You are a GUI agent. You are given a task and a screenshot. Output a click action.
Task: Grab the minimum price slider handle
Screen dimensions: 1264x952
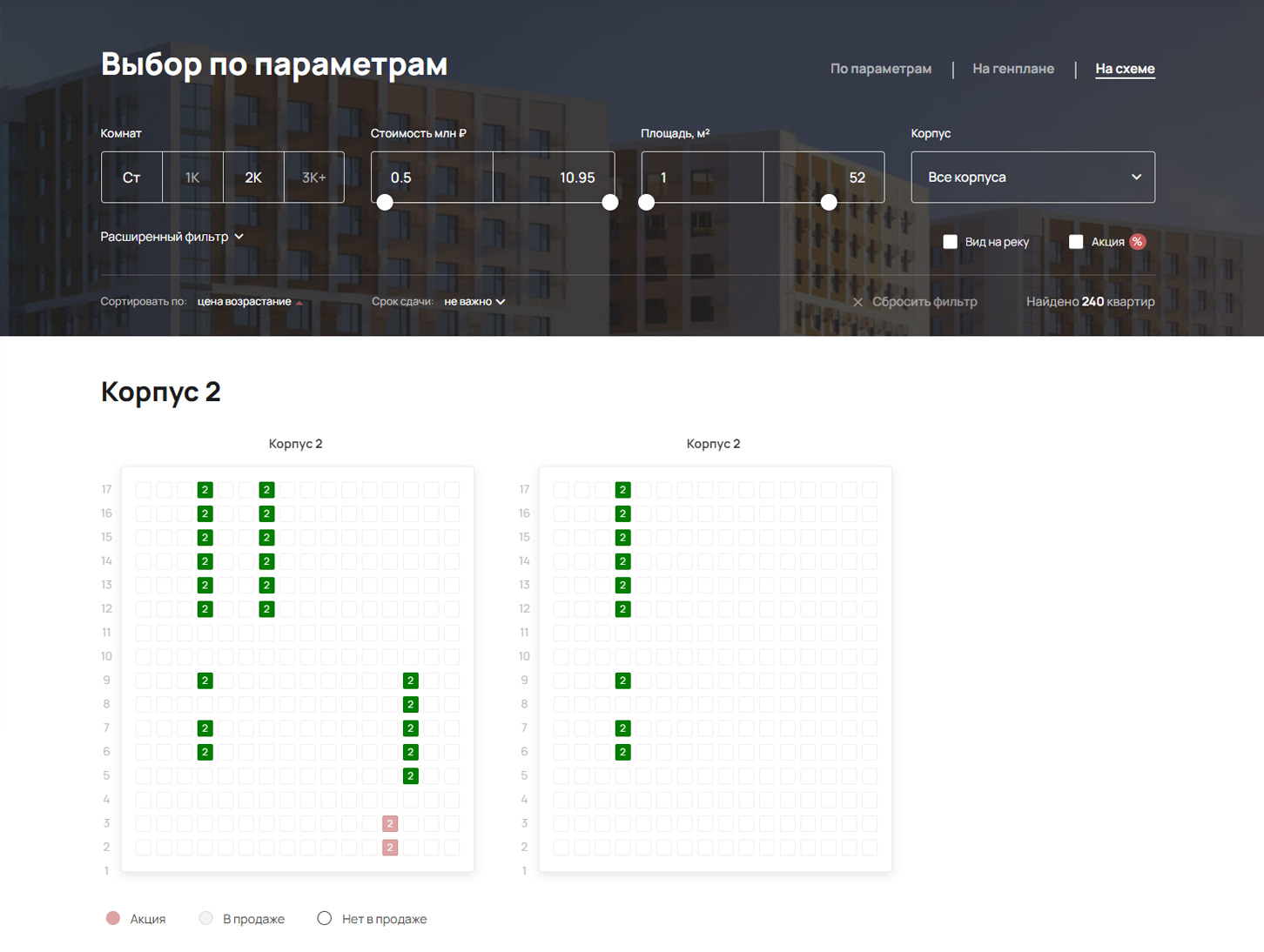[x=385, y=203]
